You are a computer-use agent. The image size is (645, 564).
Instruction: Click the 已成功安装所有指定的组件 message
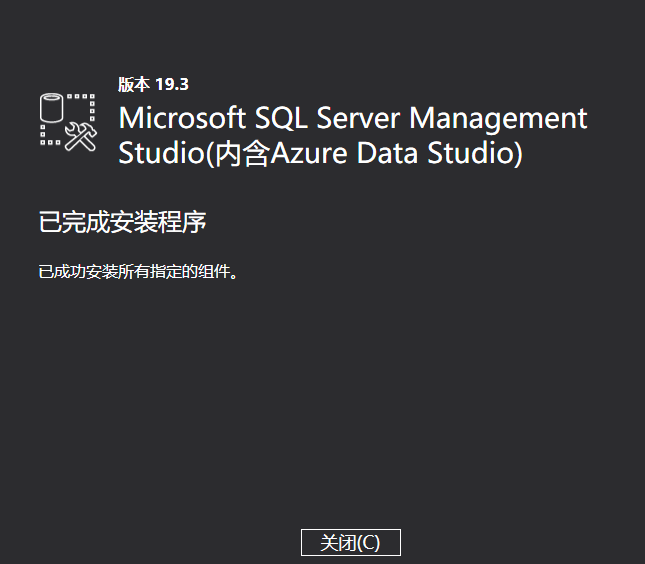point(139,271)
